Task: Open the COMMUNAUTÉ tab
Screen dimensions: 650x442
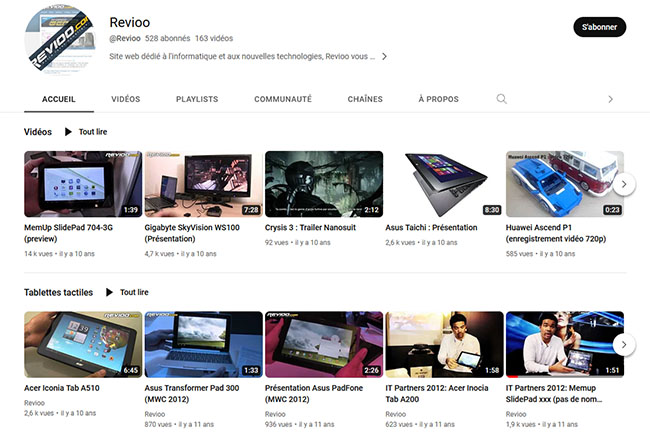Action: tap(283, 99)
